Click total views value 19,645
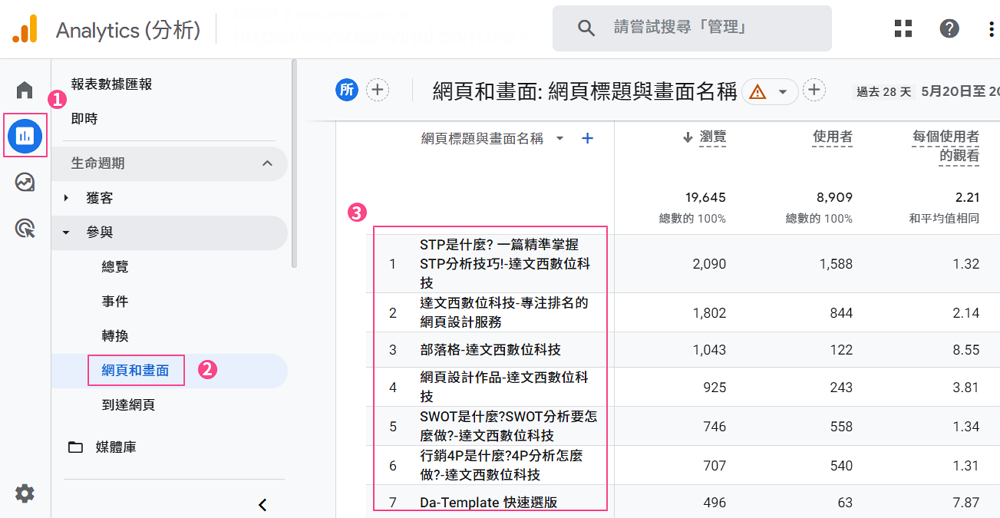 tap(705, 197)
